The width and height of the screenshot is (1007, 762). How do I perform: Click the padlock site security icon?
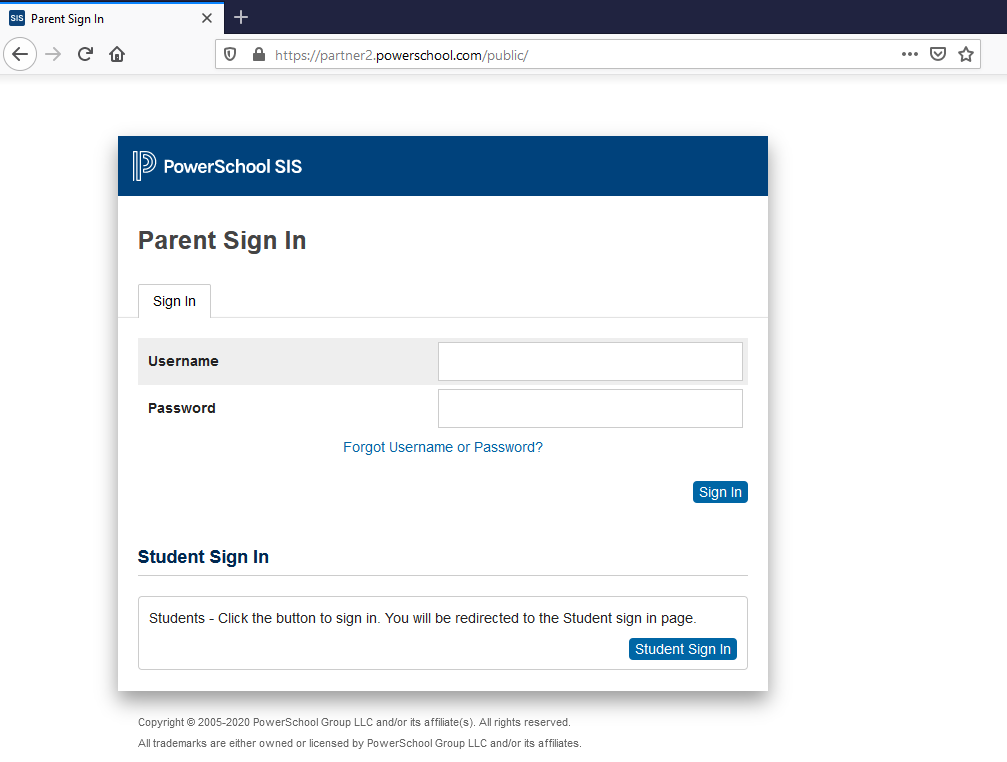click(x=258, y=55)
